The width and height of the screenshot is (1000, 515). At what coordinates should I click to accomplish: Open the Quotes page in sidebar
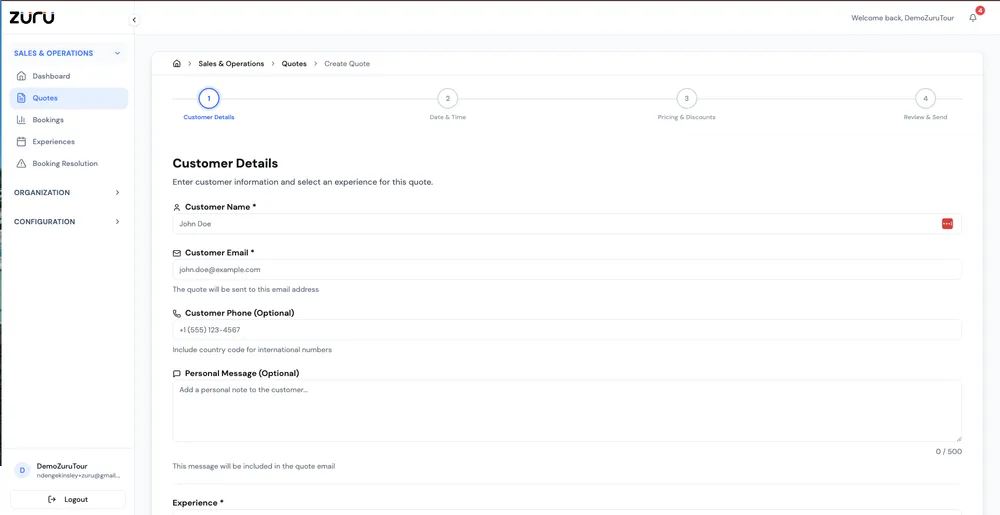click(69, 98)
